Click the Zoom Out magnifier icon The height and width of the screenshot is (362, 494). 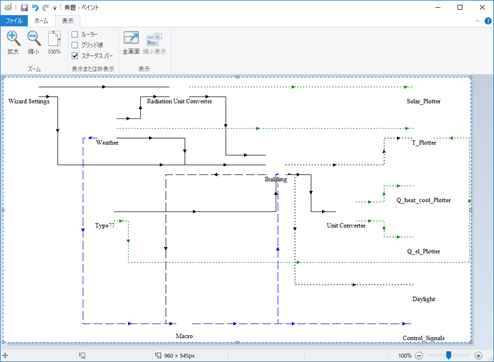34,39
